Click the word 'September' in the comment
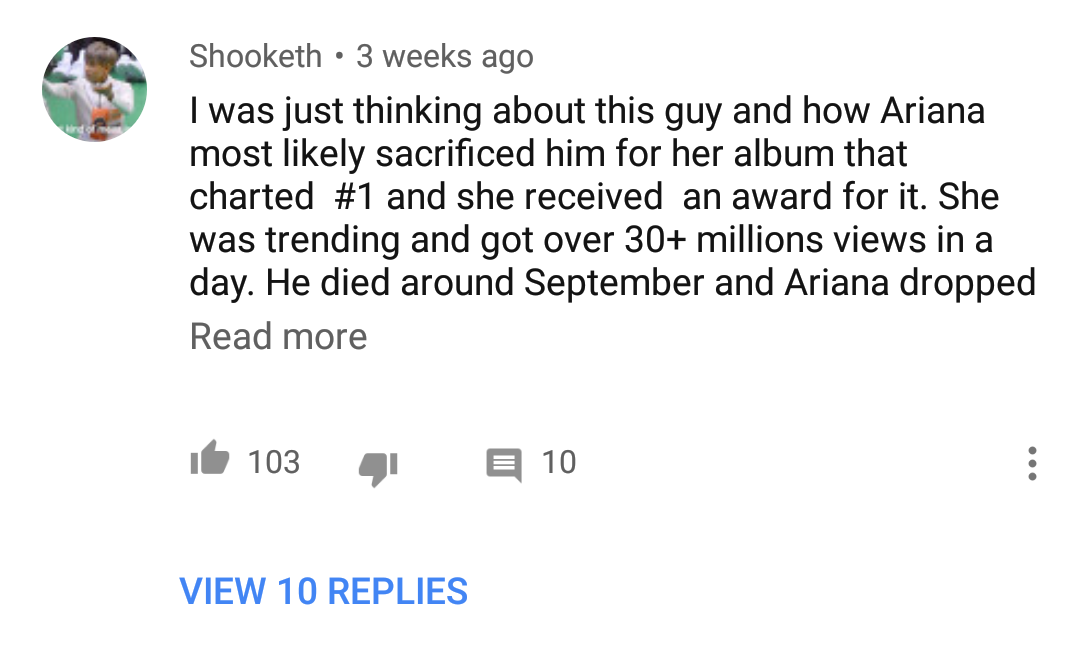 614,283
